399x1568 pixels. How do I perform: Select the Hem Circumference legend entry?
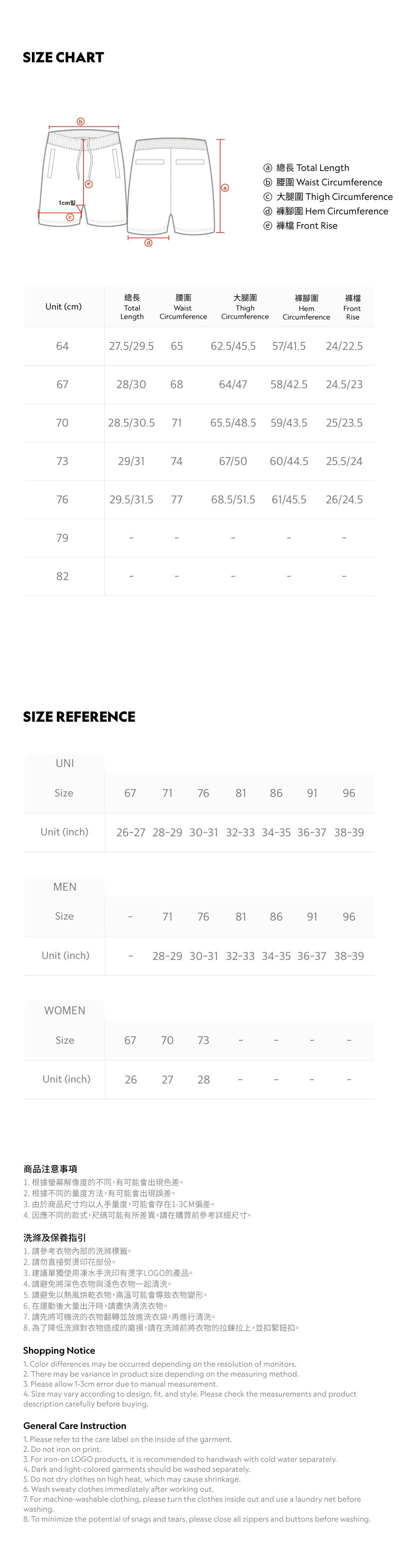pyautogui.click(x=325, y=211)
